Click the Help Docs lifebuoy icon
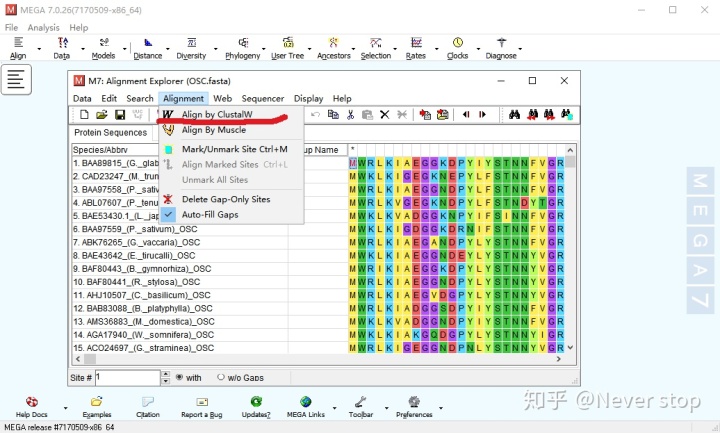This screenshot has width=720, height=433. [32, 402]
